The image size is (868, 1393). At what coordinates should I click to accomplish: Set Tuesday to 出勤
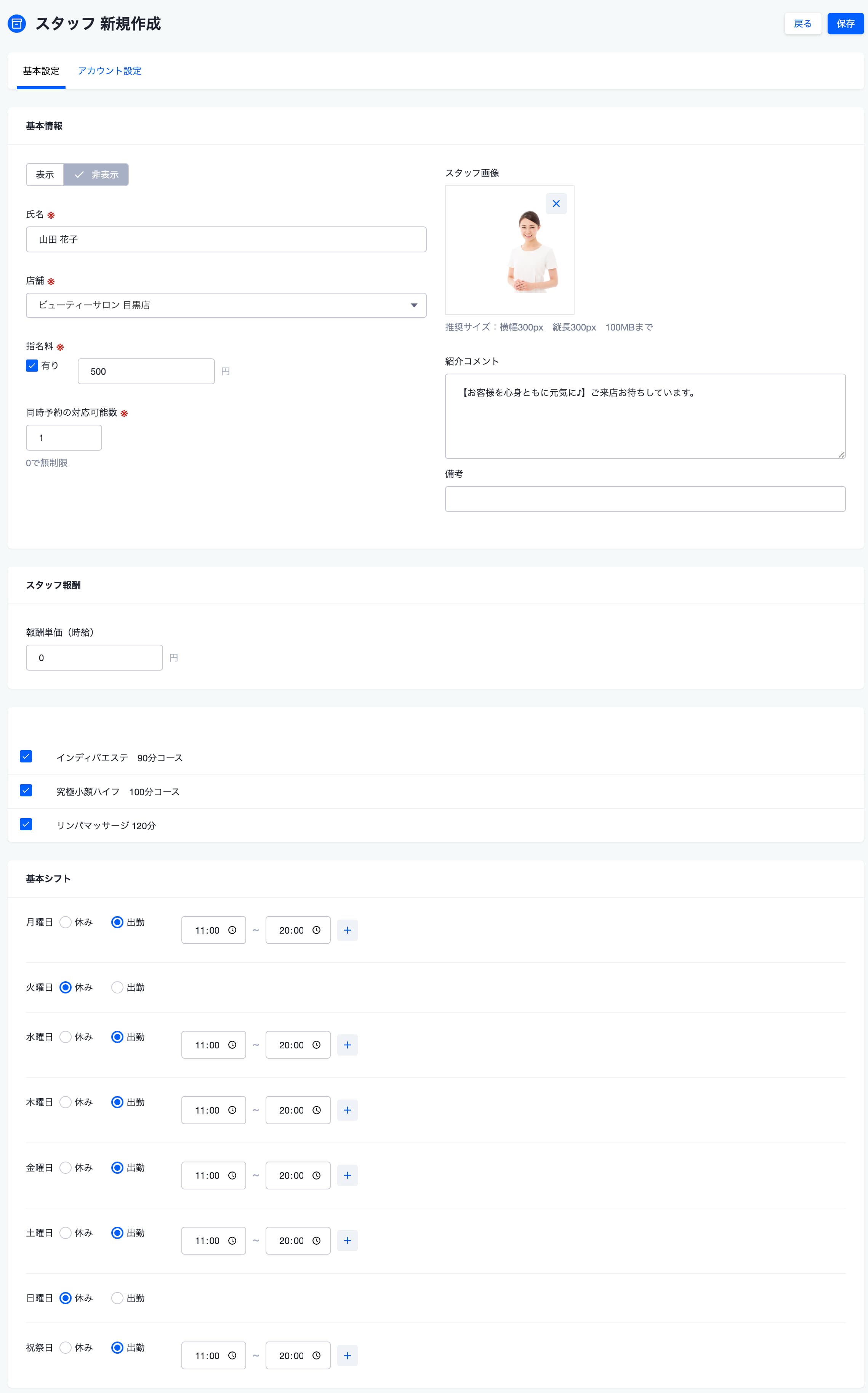tap(117, 987)
